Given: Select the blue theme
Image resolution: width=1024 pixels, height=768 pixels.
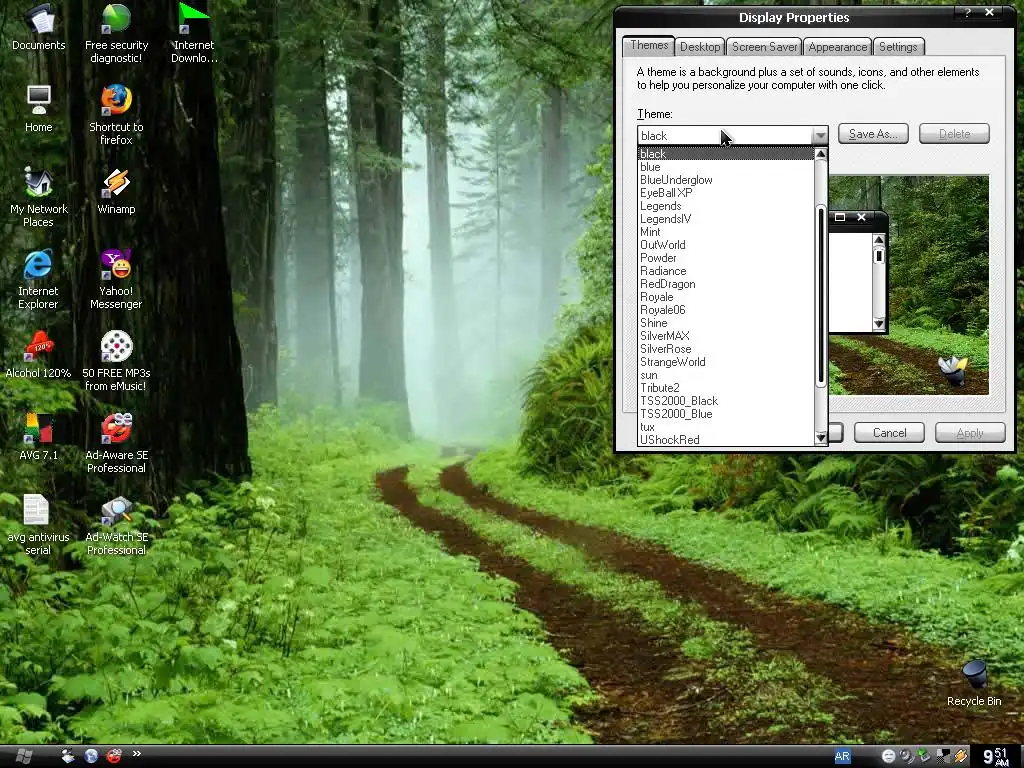Looking at the screenshot, I should point(726,167).
